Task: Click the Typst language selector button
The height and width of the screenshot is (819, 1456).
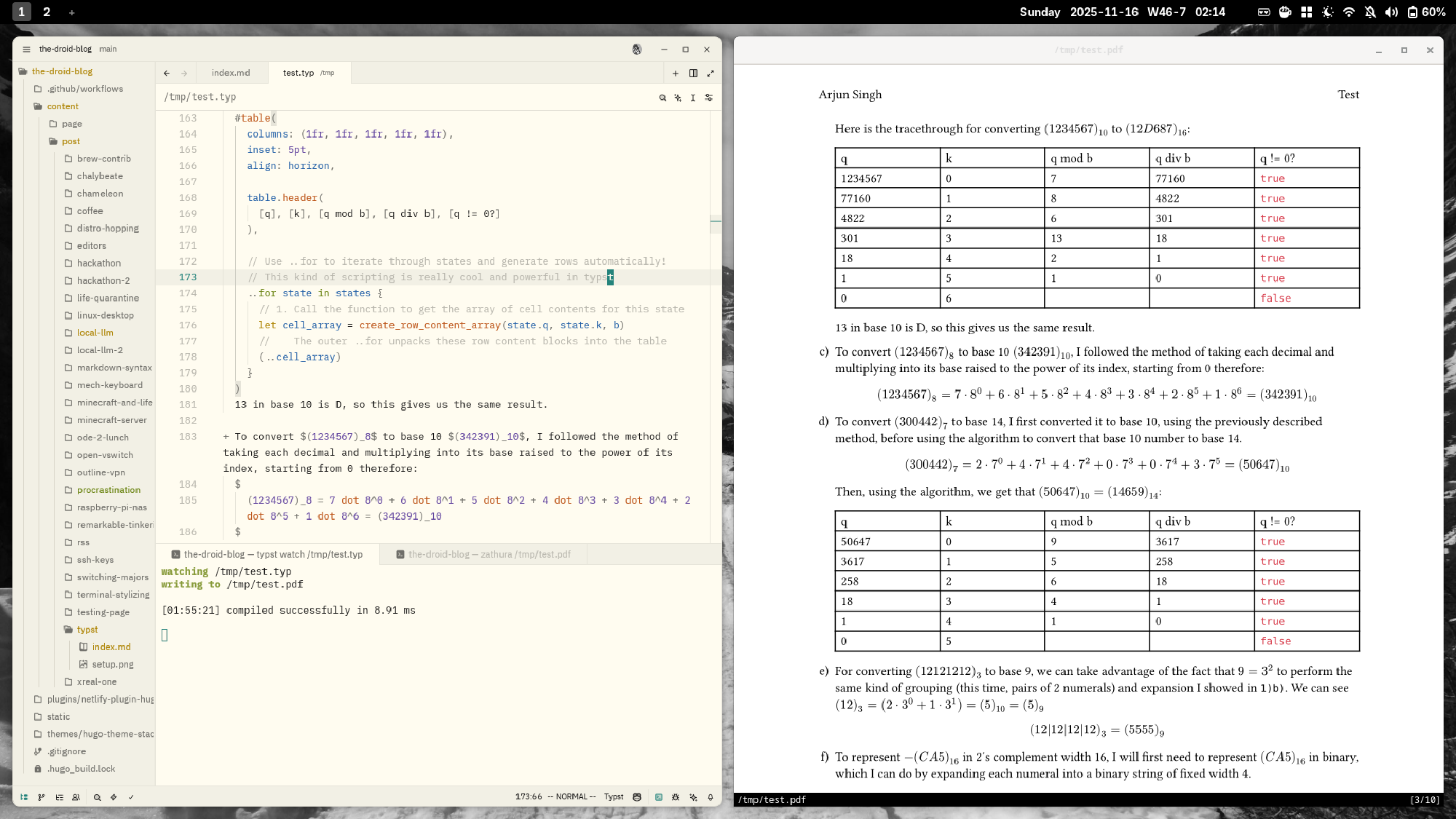Action: click(x=614, y=797)
